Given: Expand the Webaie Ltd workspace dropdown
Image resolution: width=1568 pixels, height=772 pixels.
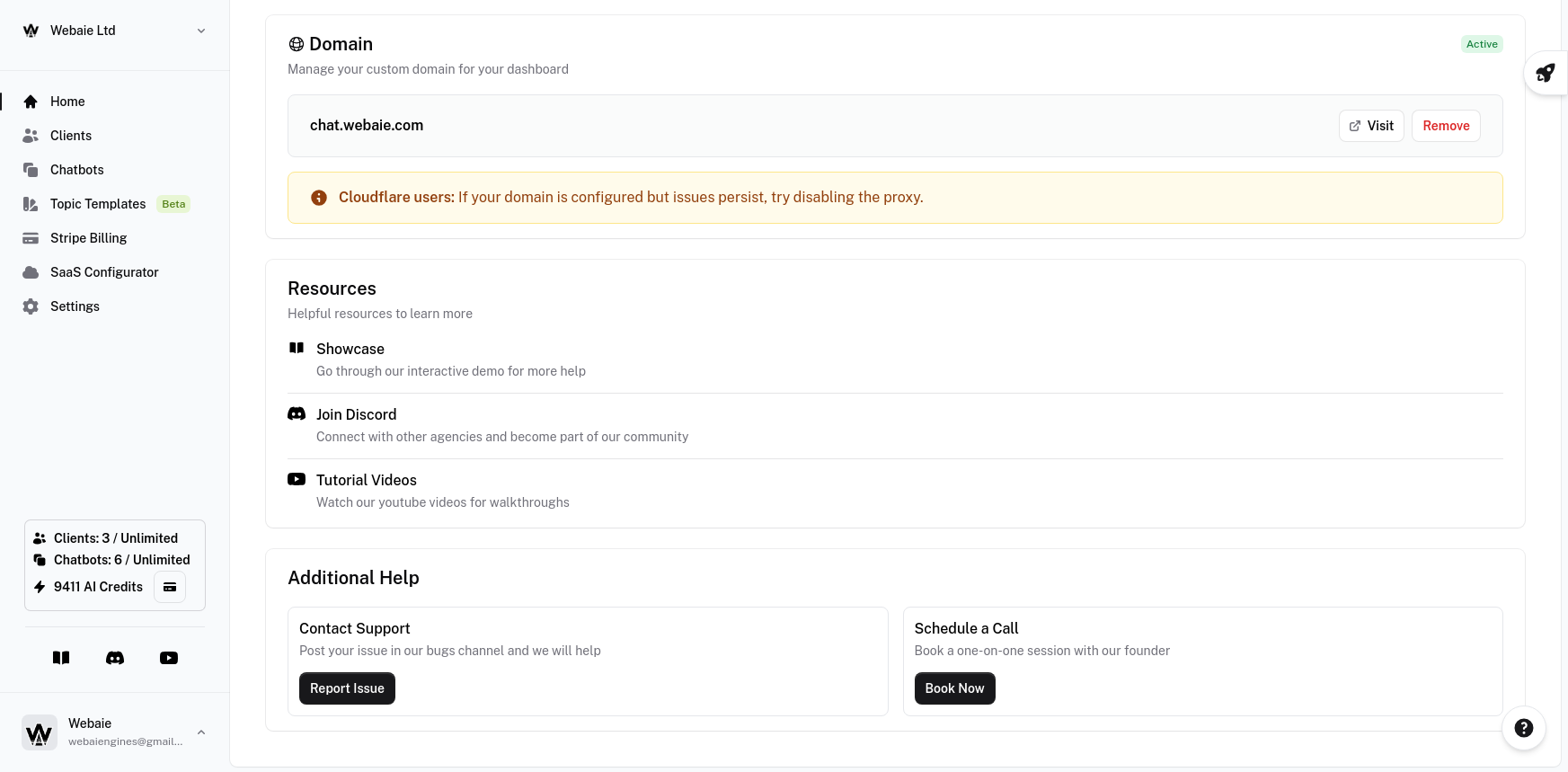Looking at the screenshot, I should tap(201, 31).
